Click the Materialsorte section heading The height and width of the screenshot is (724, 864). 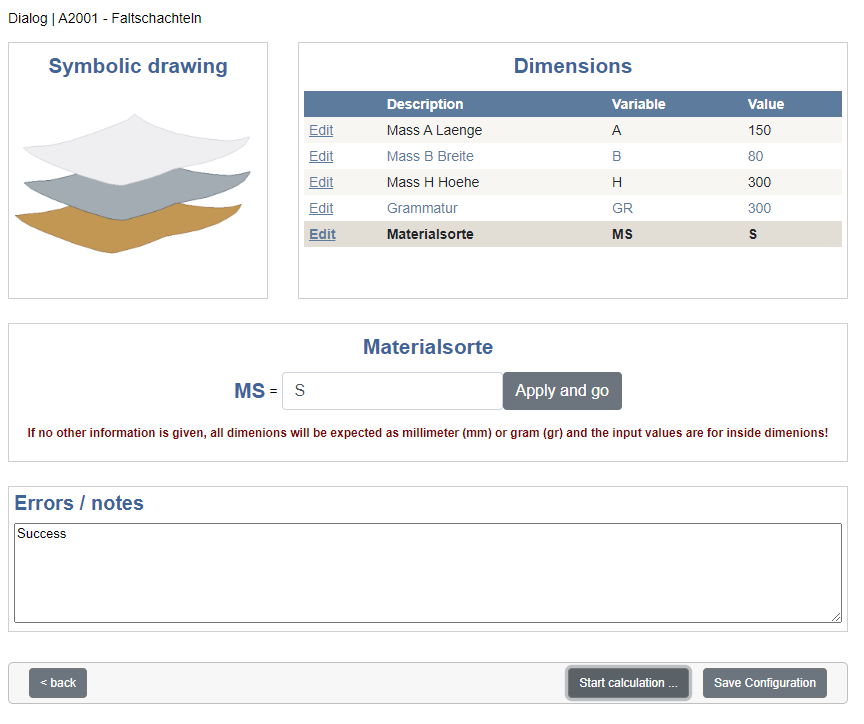tap(428, 347)
